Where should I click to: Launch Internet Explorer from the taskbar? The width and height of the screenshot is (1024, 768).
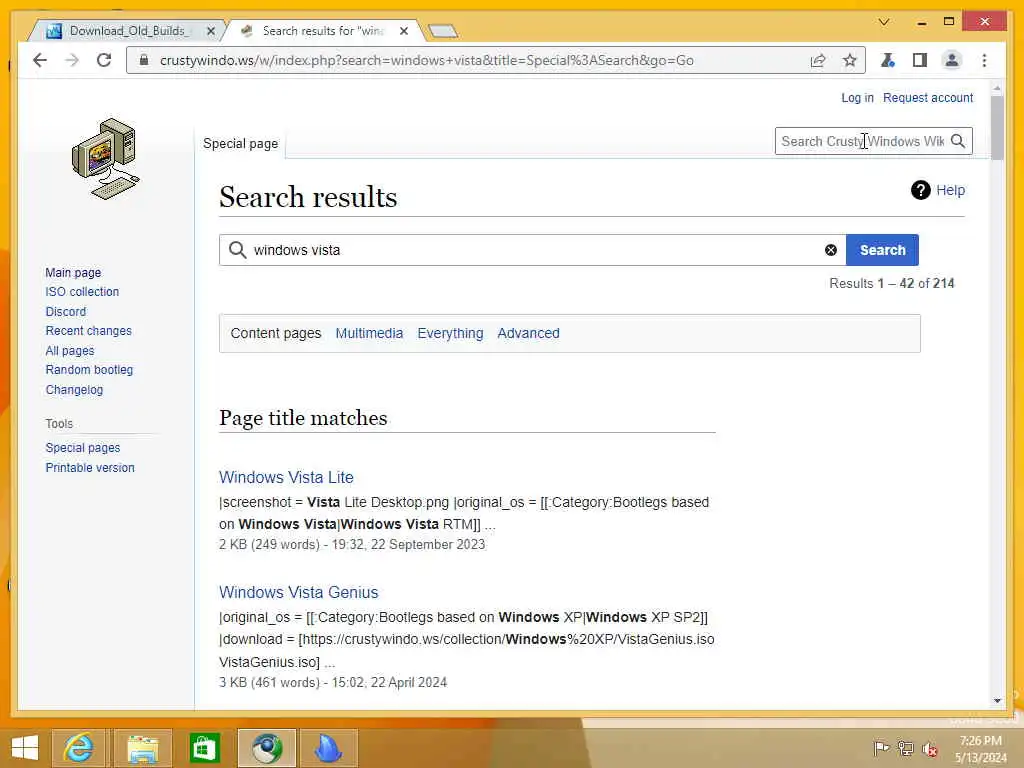pyautogui.click(x=78, y=748)
